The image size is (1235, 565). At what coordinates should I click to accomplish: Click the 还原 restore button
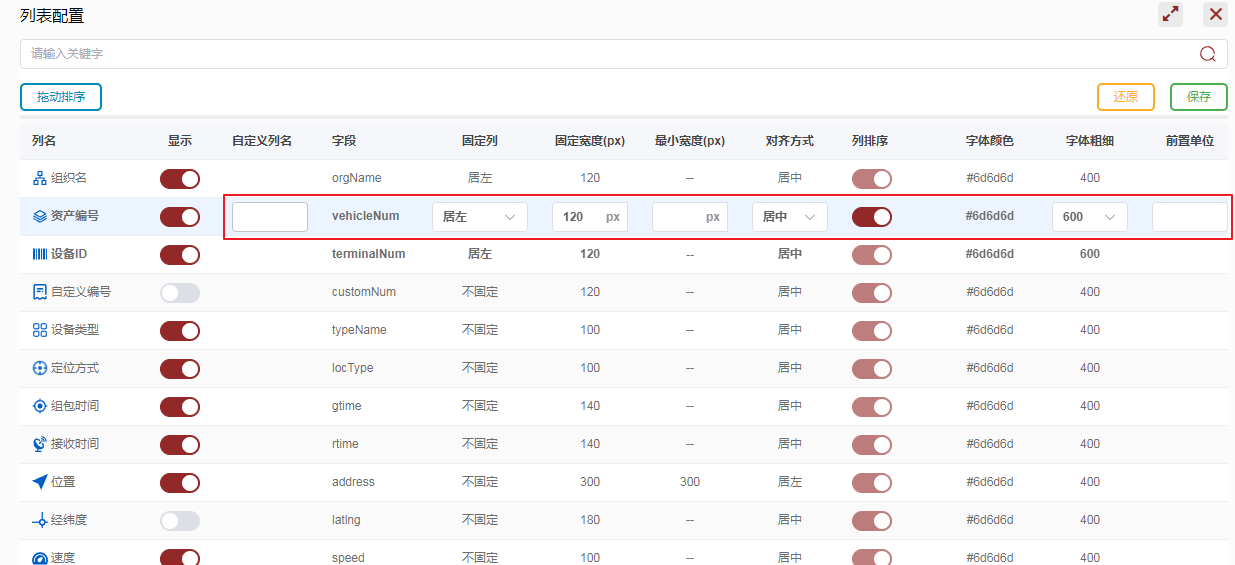coord(1126,97)
